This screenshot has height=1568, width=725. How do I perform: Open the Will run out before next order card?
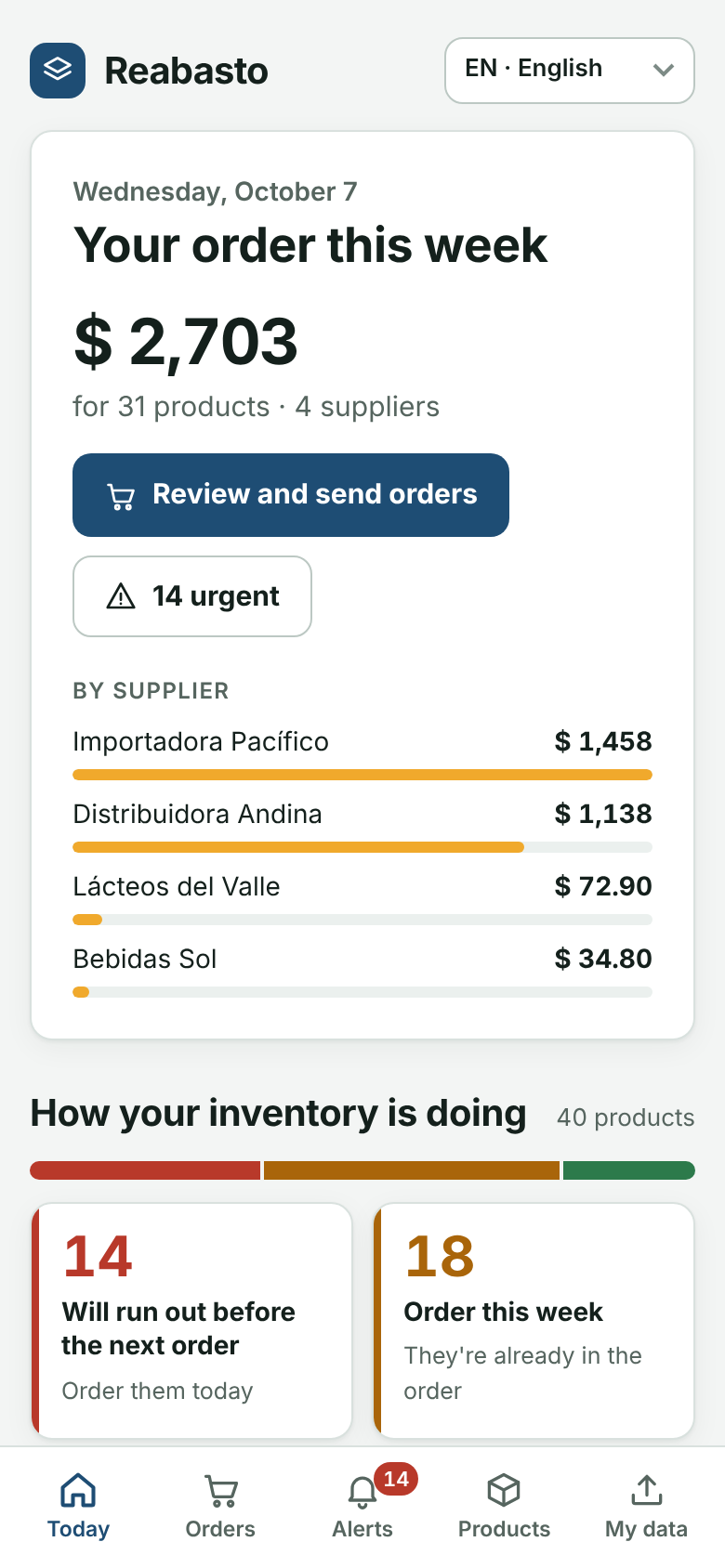[x=191, y=1321]
